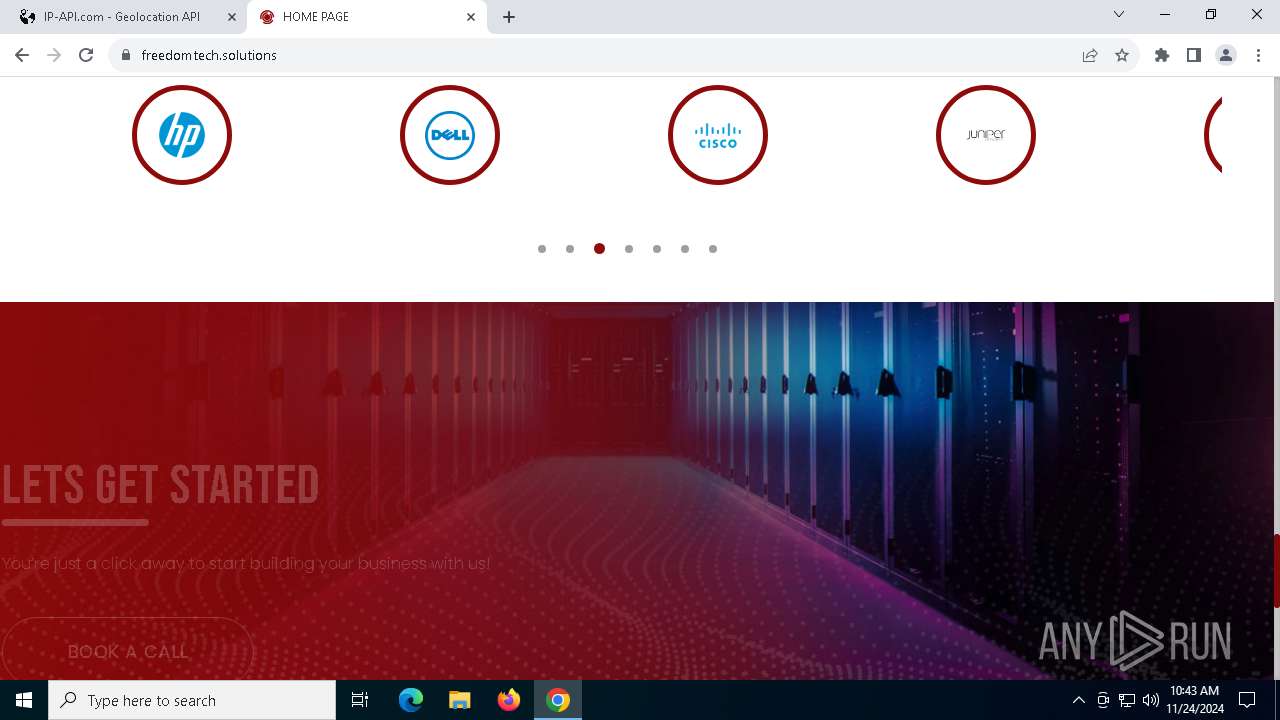Go forward to the next page
1280x720 pixels.
54,55
